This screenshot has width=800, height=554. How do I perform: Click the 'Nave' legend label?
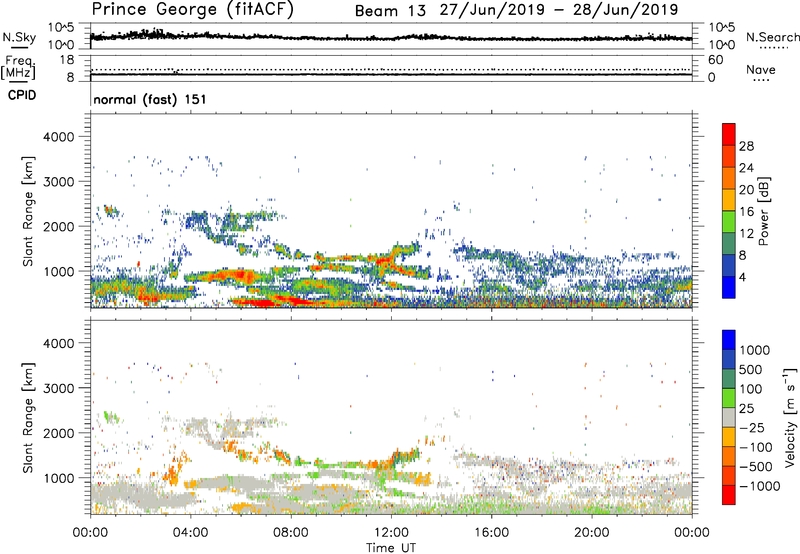(761, 70)
